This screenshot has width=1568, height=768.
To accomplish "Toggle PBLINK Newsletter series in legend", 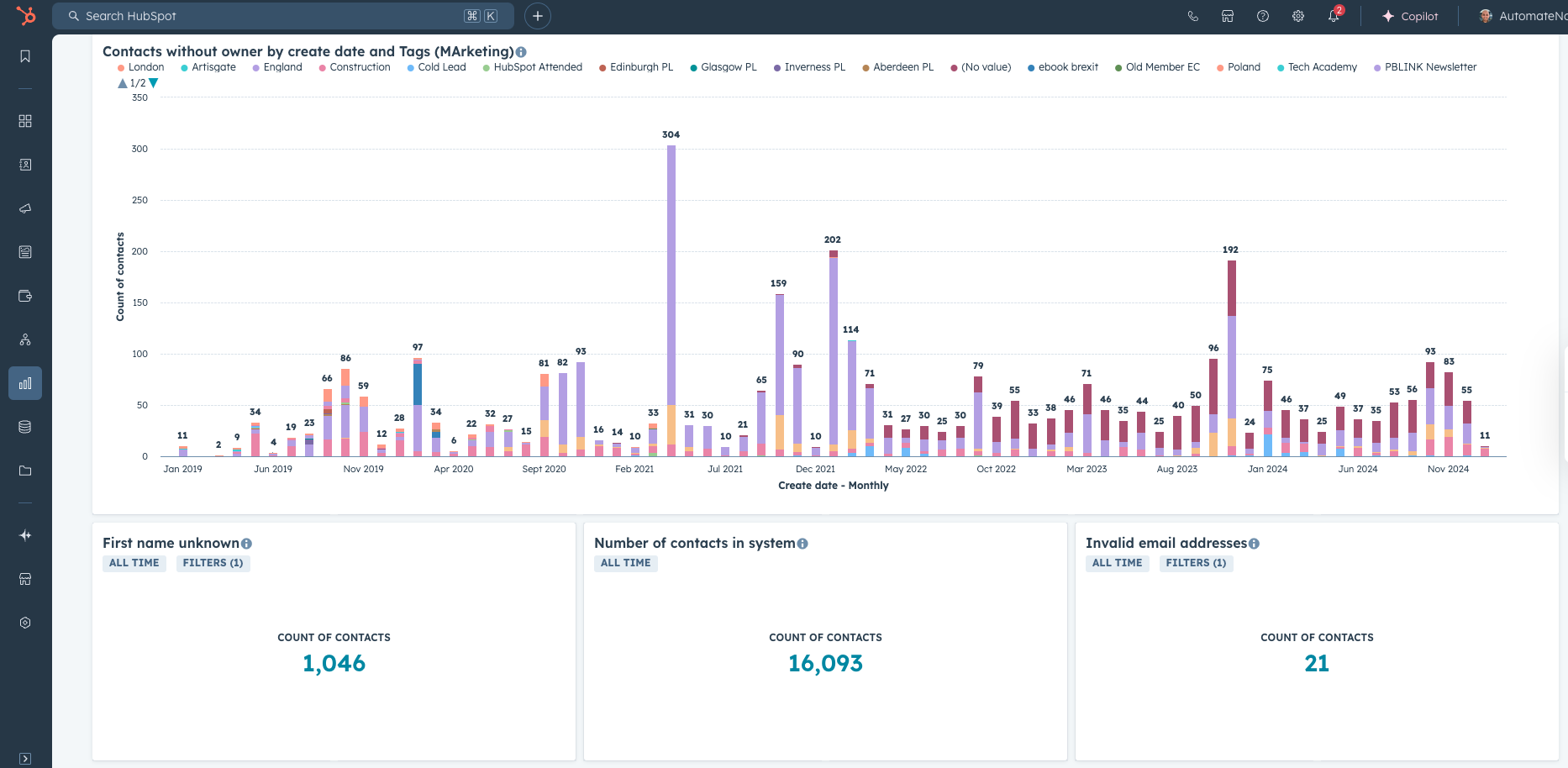I will coord(1425,67).
